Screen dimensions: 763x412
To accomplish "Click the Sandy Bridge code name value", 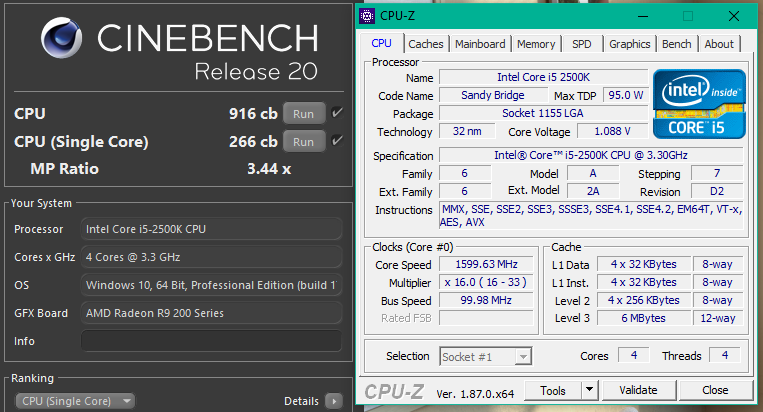I will tap(493, 95).
